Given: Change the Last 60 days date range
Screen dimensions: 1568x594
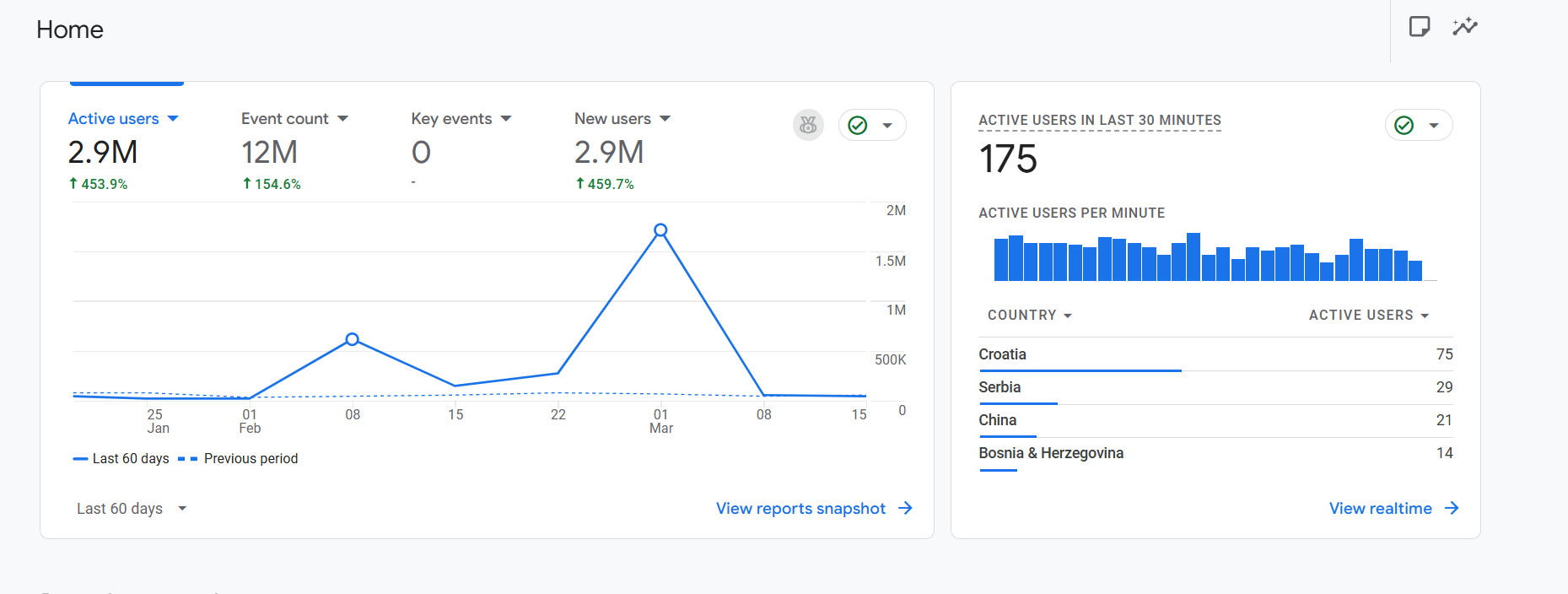Looking at the screenshot, I should pos(131,509).
